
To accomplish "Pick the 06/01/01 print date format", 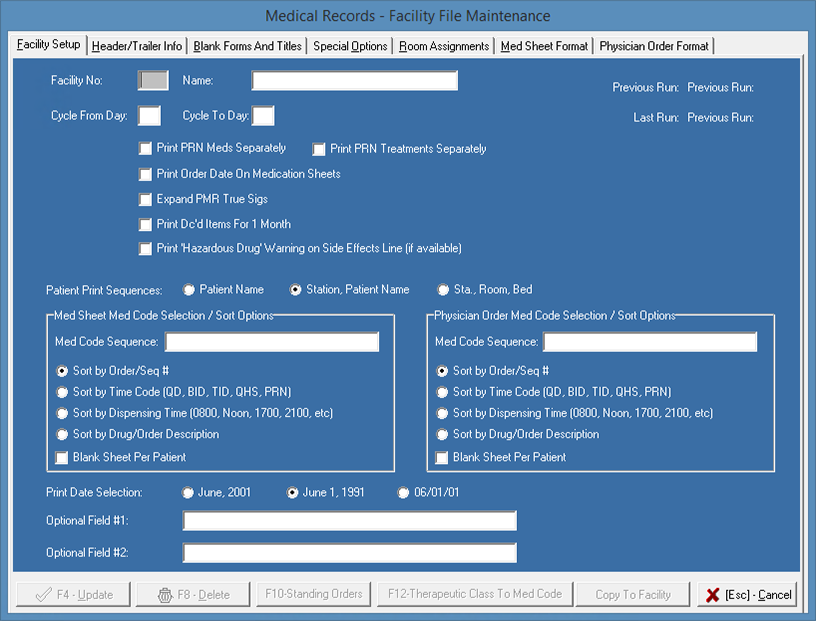I will coord(404,492).
